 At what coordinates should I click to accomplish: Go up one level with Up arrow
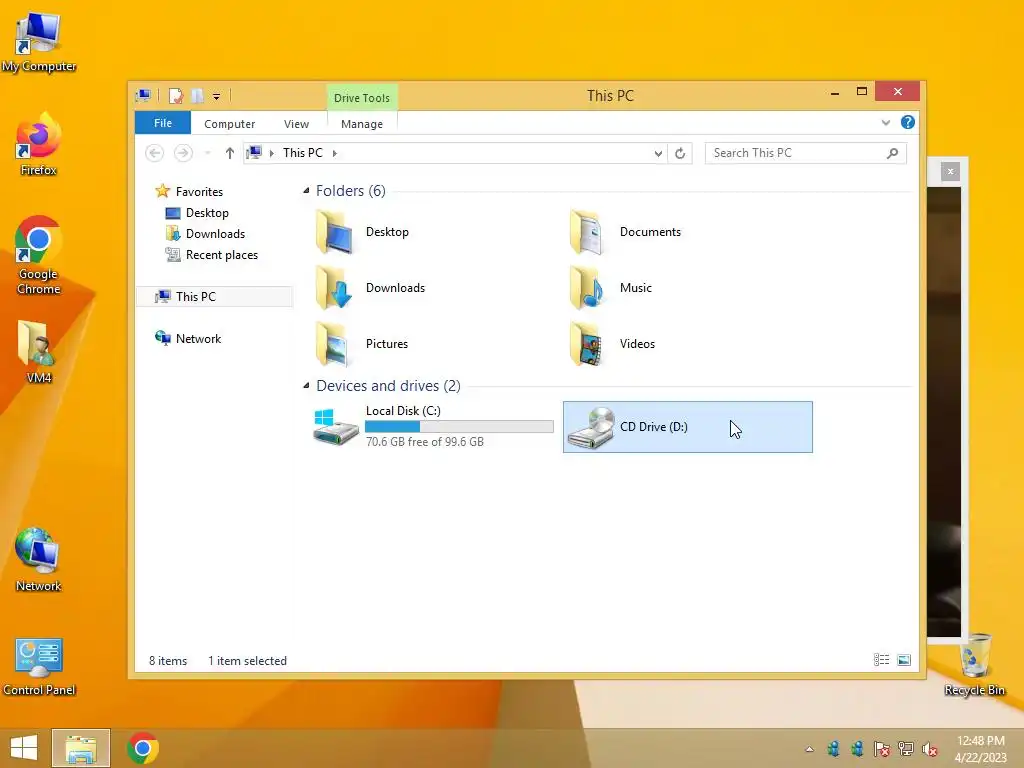[x=229, y=153]
